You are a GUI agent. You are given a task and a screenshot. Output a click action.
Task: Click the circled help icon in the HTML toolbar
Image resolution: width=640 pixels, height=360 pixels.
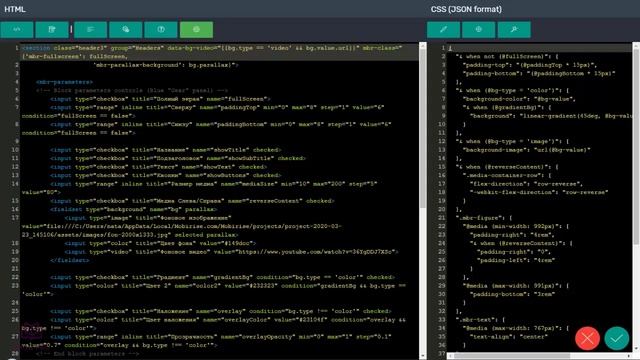pyautogui.click(x=161, y=29)
